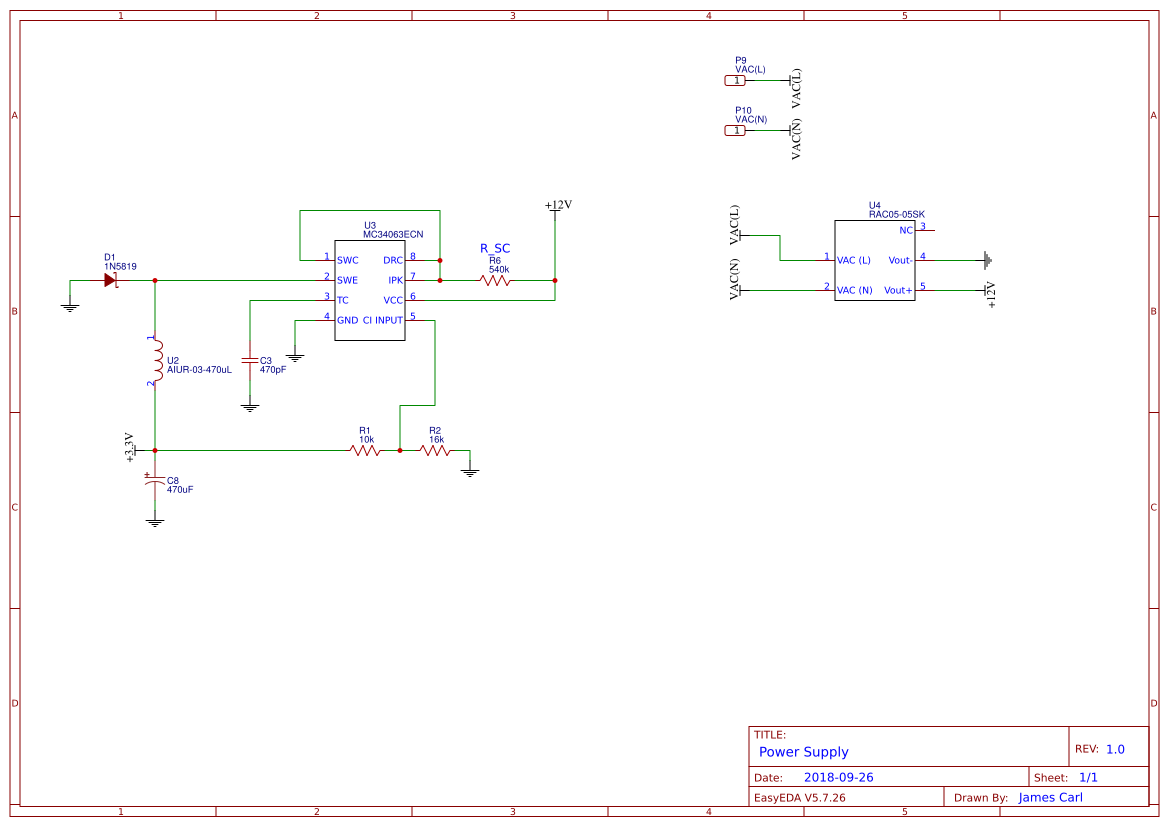1169x827 pixels.
Task: Select the R_SC text label
Action: pyautogui.click(x=495, y=248)
